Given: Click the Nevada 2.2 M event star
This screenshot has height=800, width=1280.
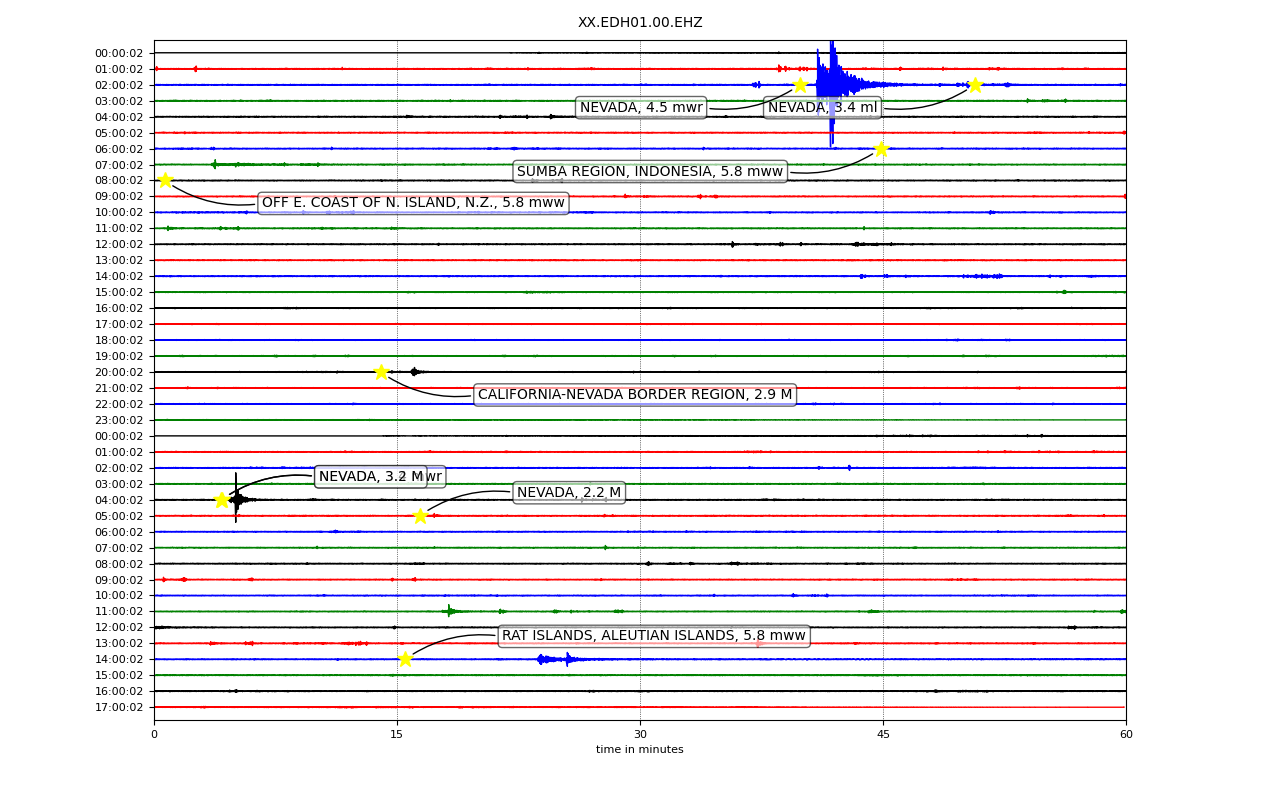Looking at the screenshot, I should coord(420,516).
